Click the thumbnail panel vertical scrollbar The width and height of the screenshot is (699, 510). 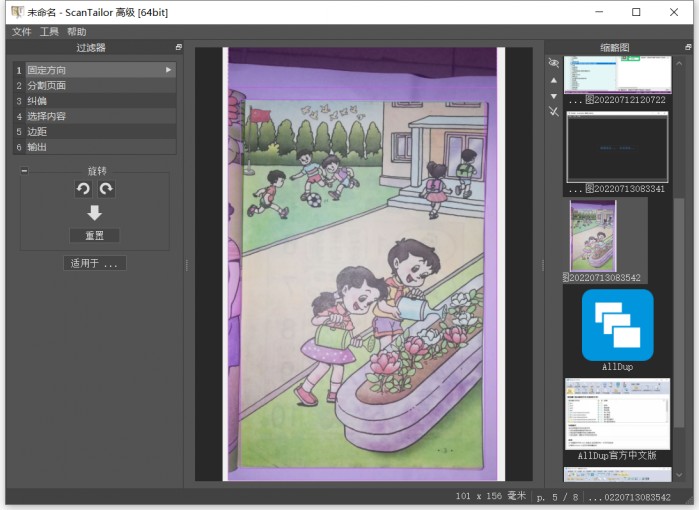pos(679,300)
